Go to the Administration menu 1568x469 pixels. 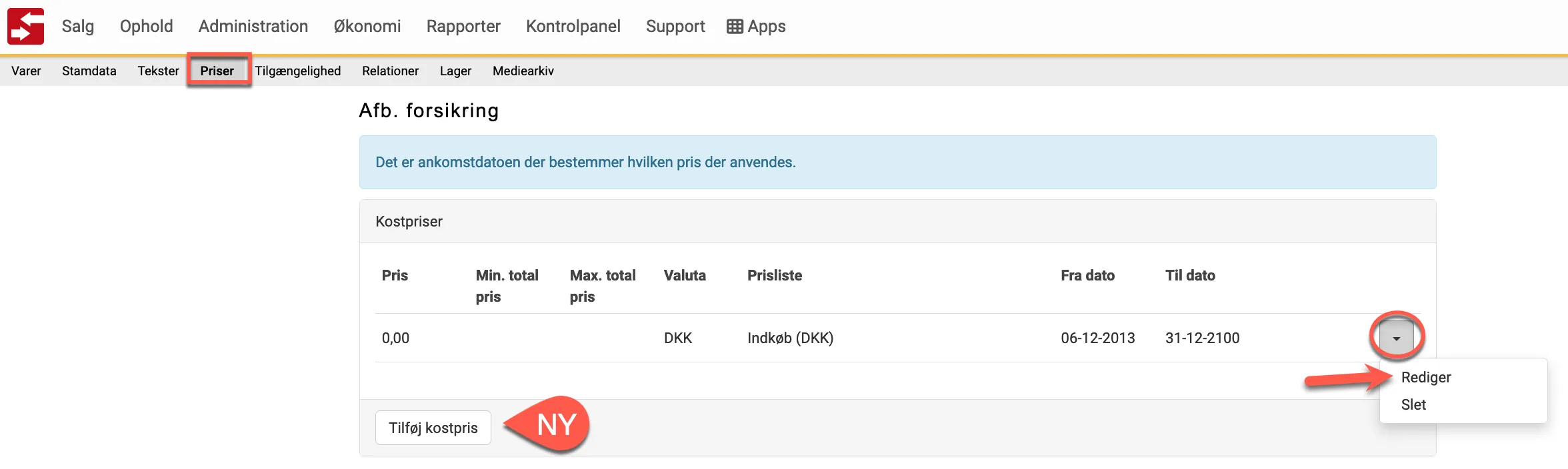253,27
